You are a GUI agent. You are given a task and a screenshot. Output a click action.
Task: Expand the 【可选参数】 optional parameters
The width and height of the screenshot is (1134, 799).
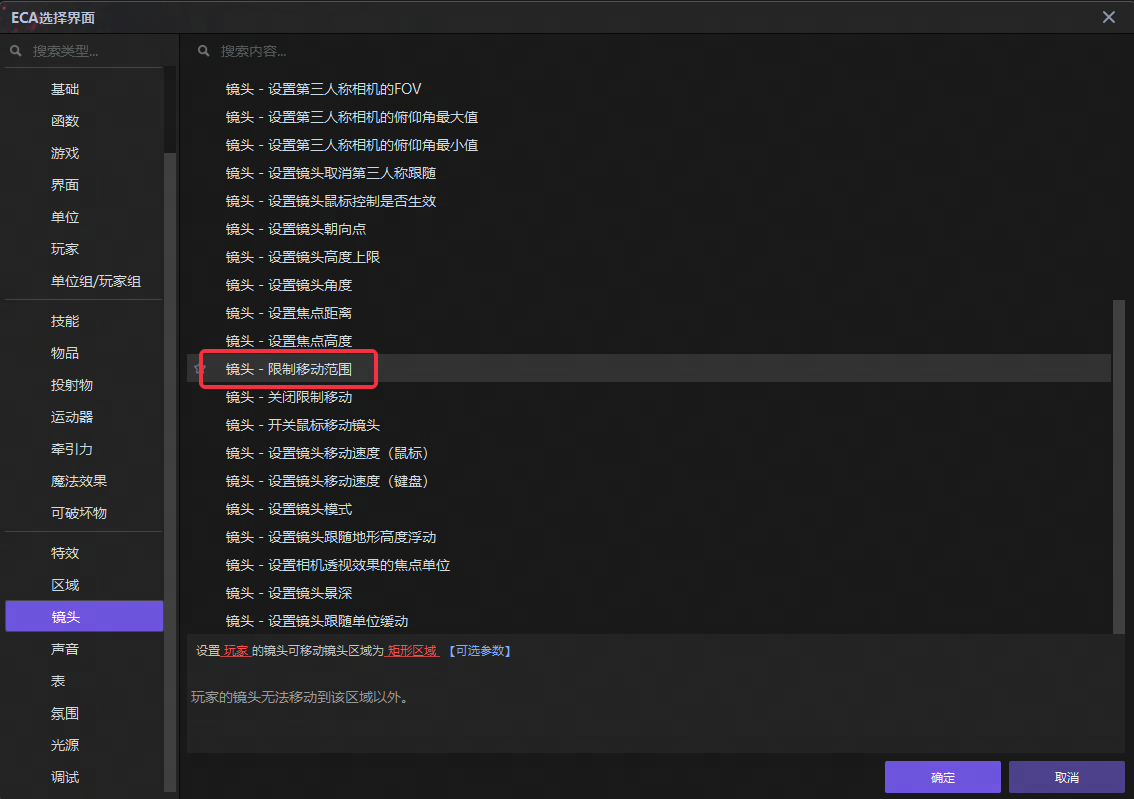478,651
